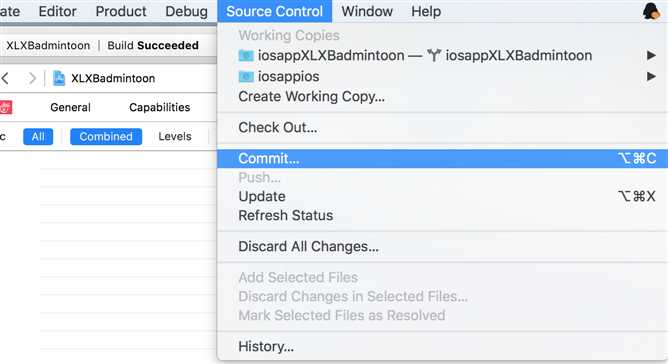Screen dimensions: 668x364
Task: Toggle the All filter button
Action: pyautogui.click(x=38, y=137)
